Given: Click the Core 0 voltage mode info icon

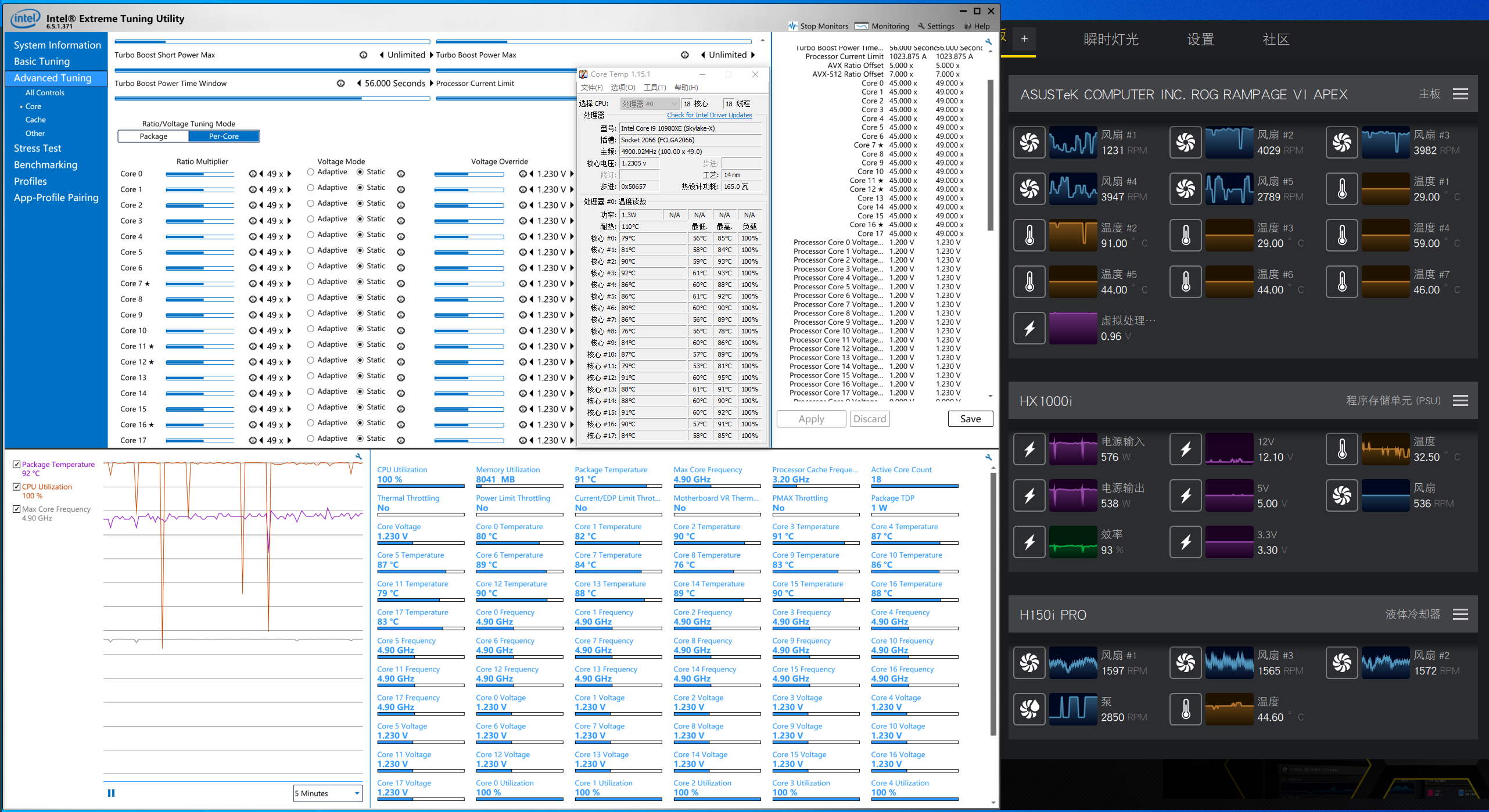Looking at the screenshot, I should pos(401,174).
